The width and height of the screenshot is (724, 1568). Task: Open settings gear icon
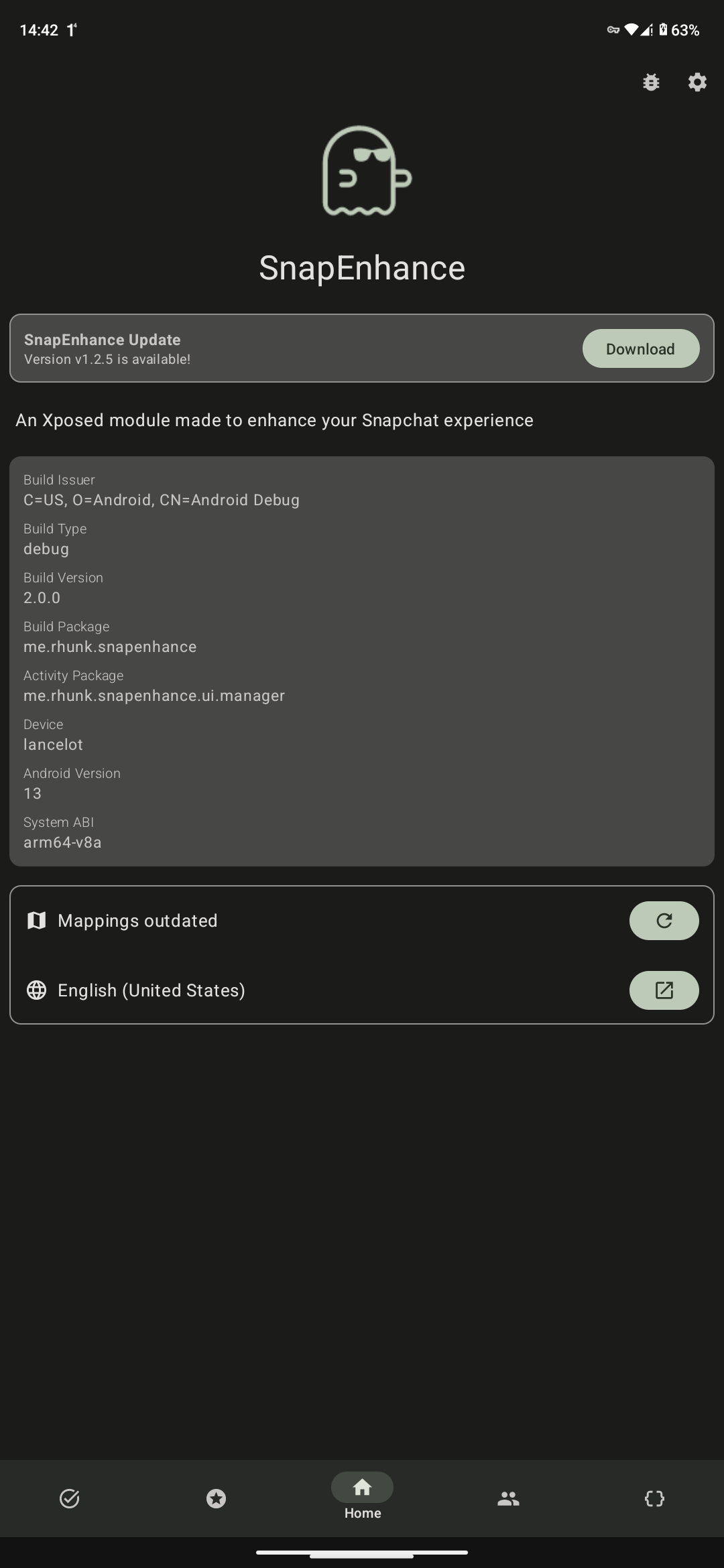(x=697, y=82)
